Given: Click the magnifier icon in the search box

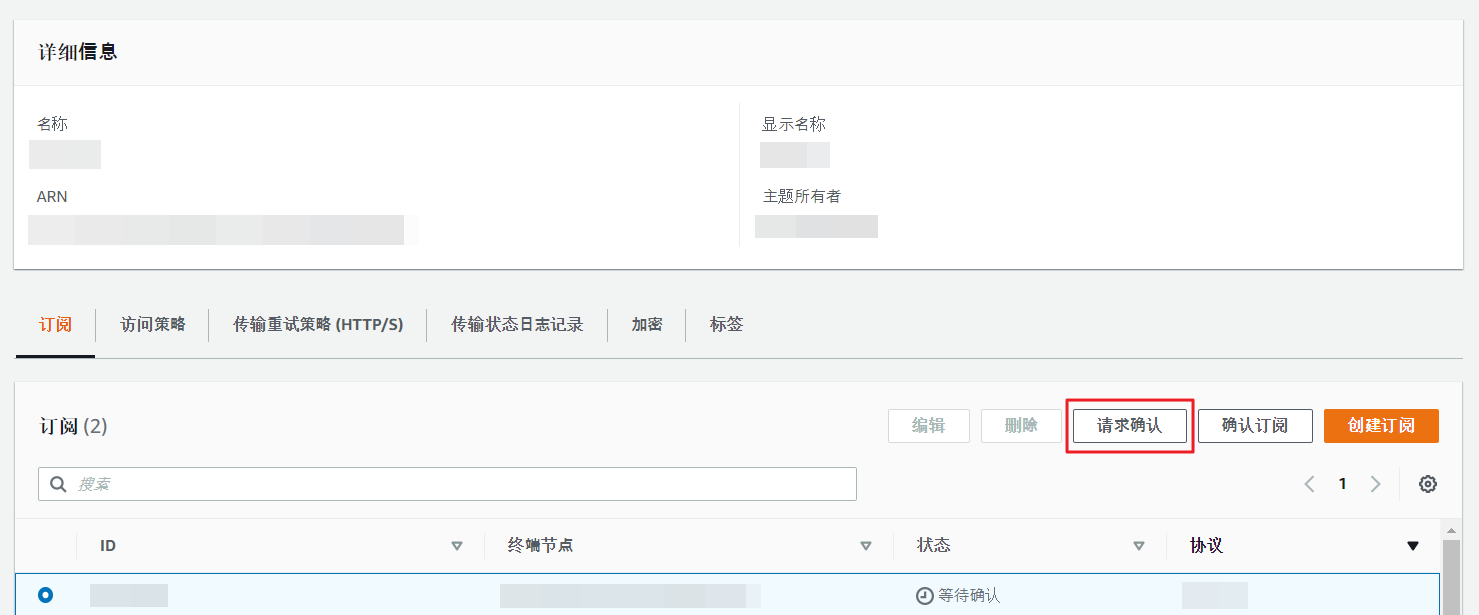Looking at the screenshot, I should 58,484.
